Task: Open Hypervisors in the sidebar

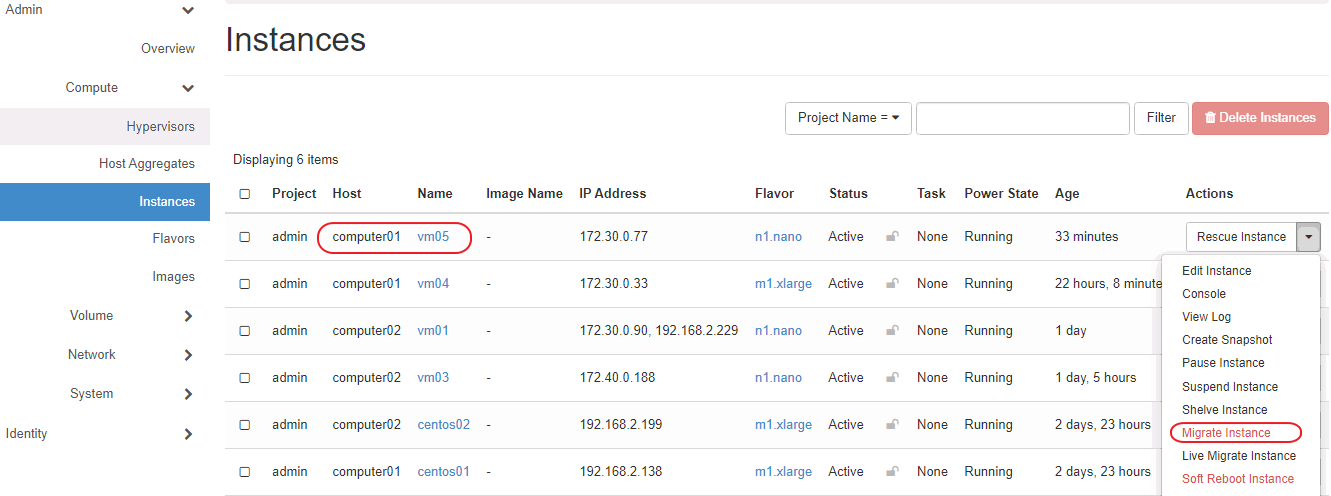Action: 160,127
